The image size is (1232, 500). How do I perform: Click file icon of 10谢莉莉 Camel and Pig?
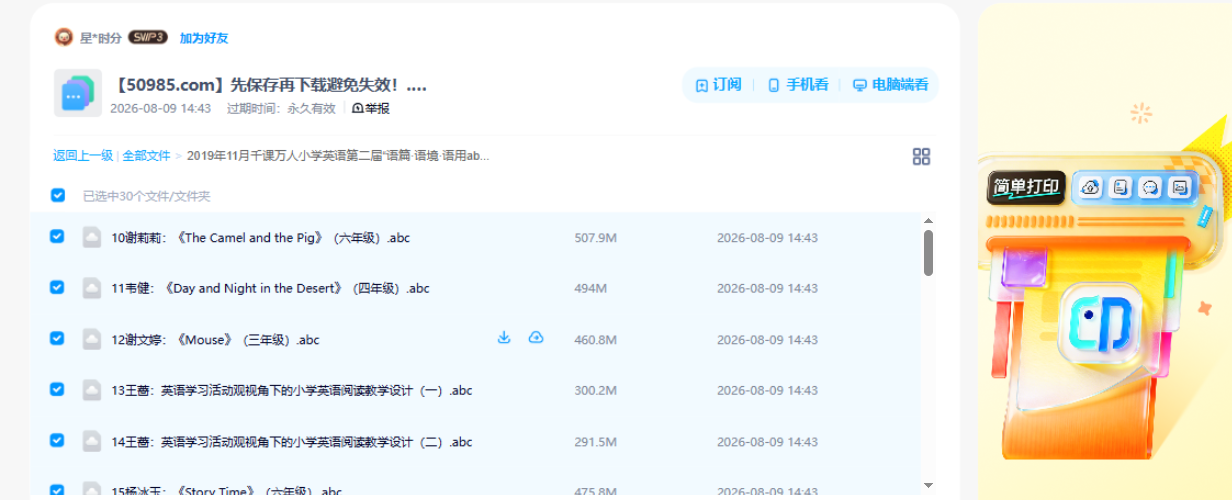[92, 237]
